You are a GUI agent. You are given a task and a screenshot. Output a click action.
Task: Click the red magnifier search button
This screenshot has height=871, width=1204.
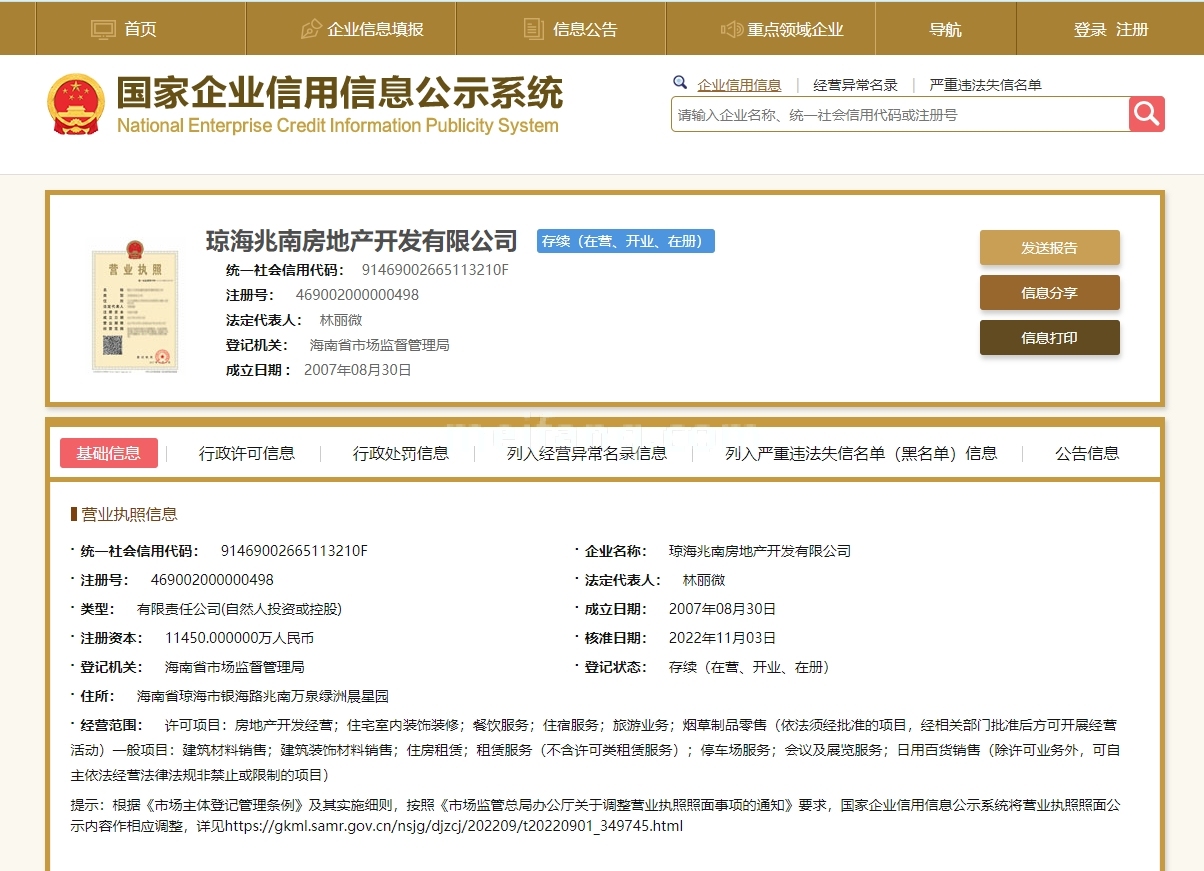pyautogui.click(x=1146, y=113)
